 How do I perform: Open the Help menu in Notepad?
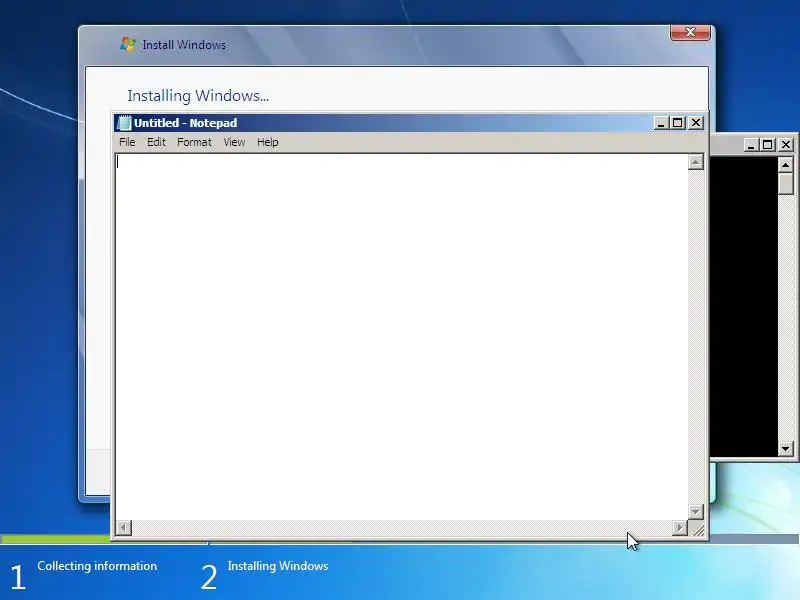pos(267,142)
